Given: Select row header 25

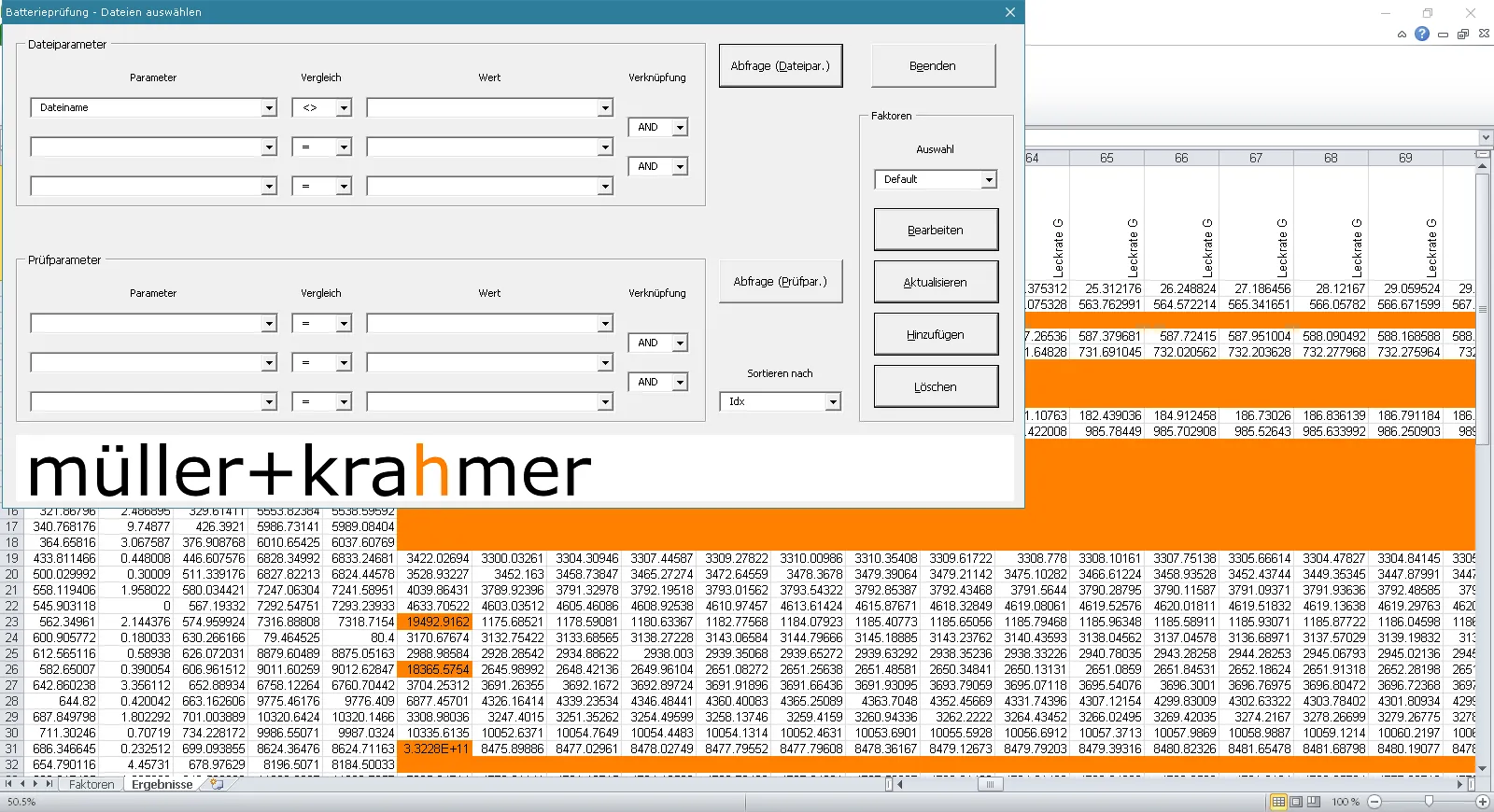Looking at the screenshot, I should [x=12, y=653].
